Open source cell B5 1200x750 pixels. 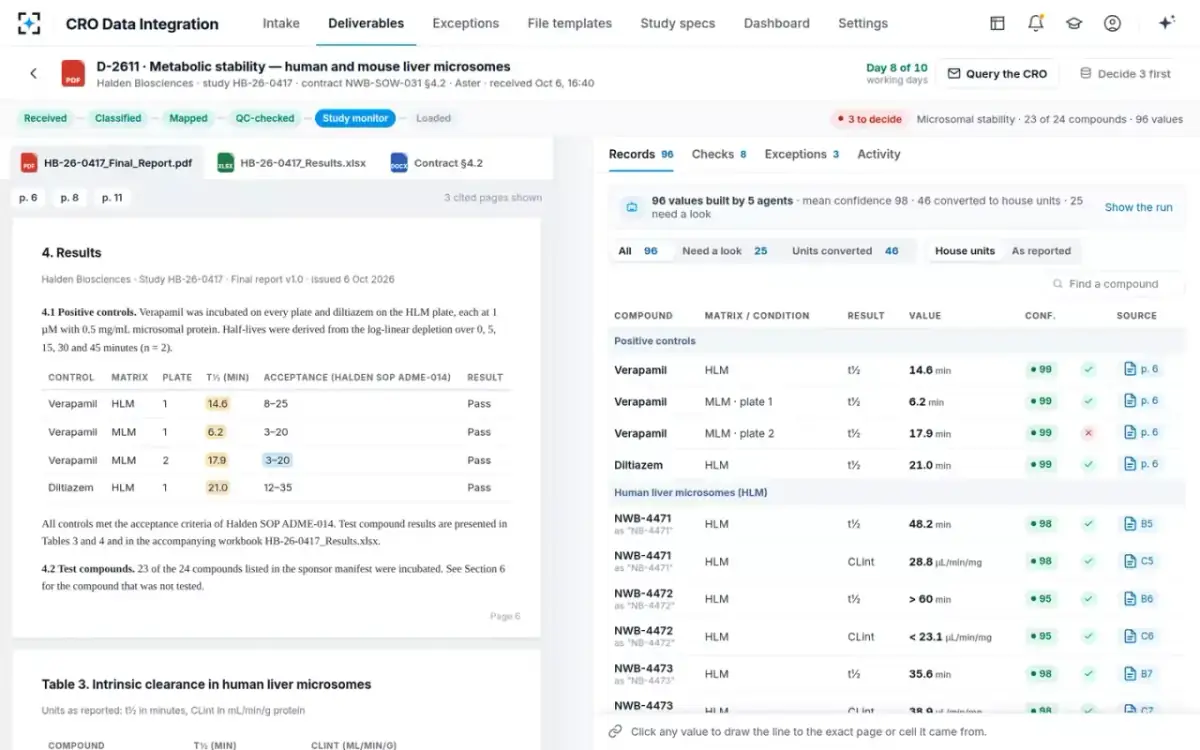[x=1139, y=524]
